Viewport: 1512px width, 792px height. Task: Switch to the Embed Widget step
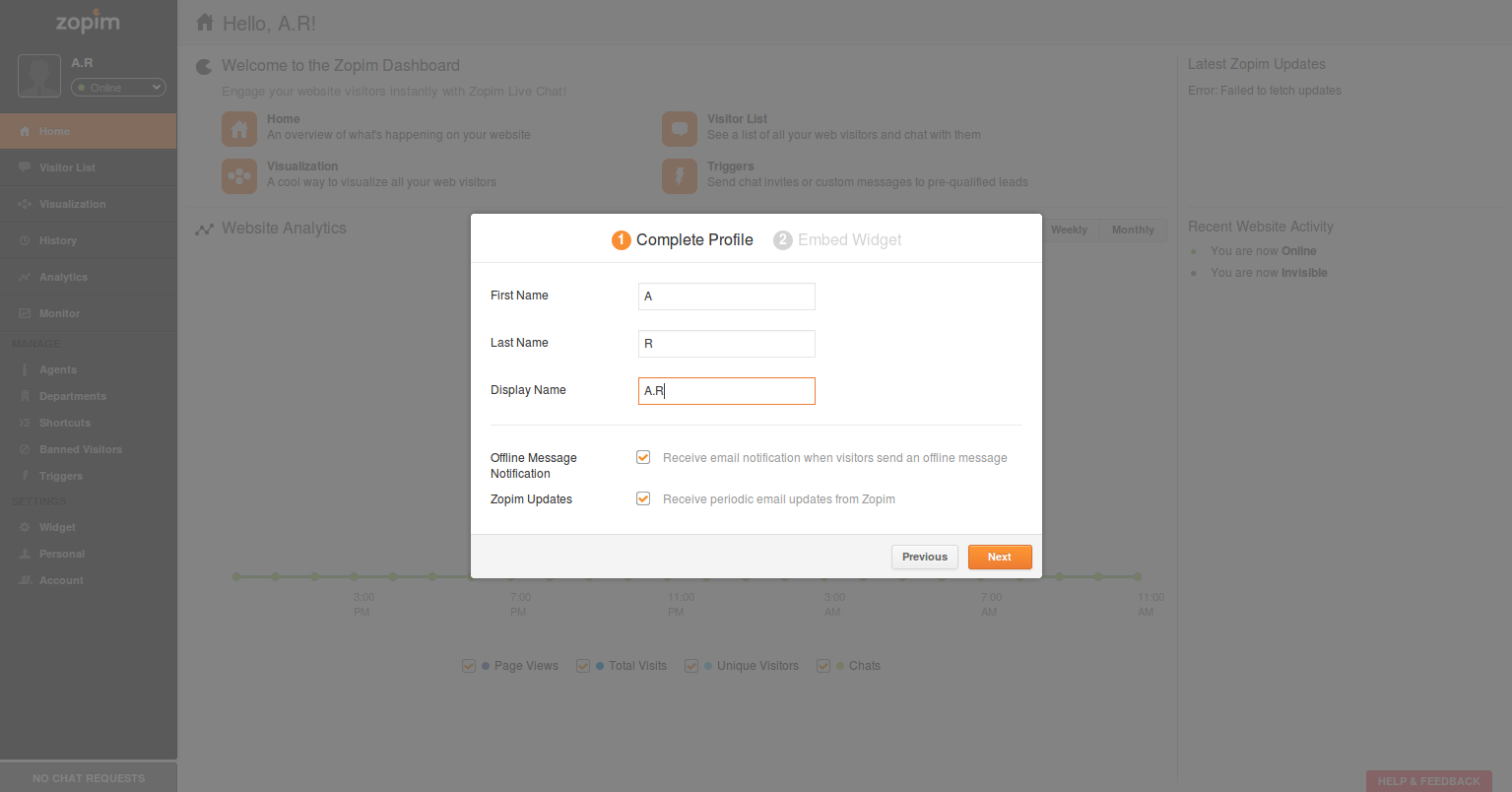tap(837, 239)
